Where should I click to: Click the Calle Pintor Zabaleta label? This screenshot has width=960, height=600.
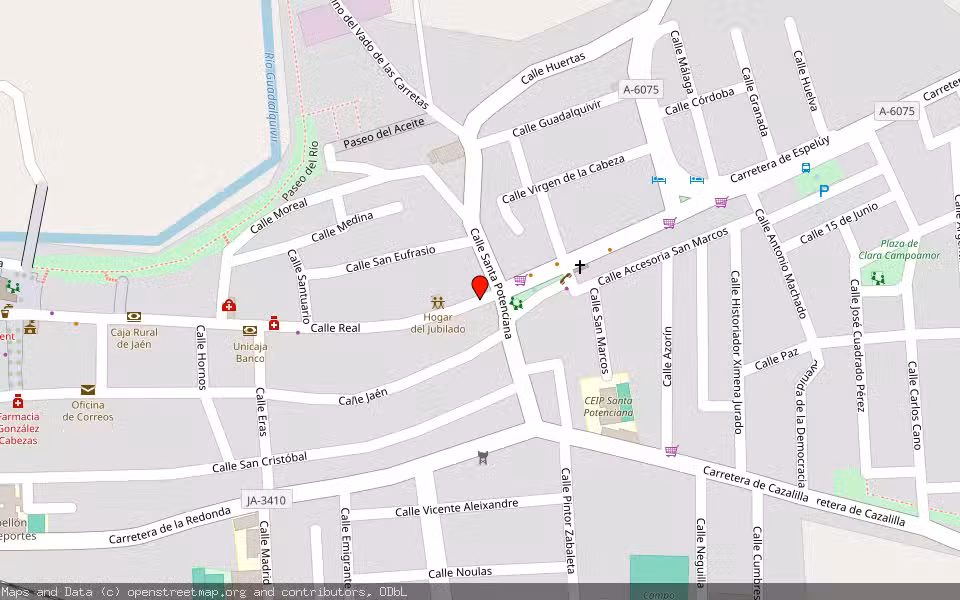(568, 521)
